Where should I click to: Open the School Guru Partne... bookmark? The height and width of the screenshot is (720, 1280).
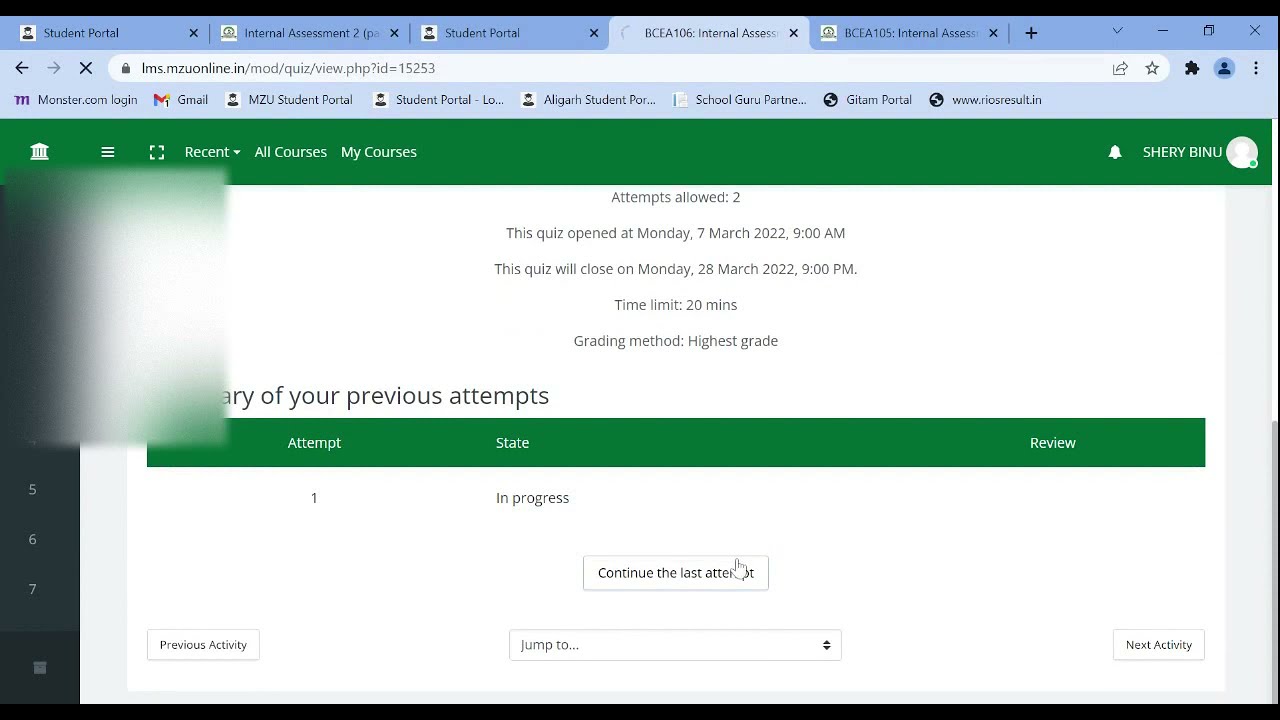coord(740,100)
